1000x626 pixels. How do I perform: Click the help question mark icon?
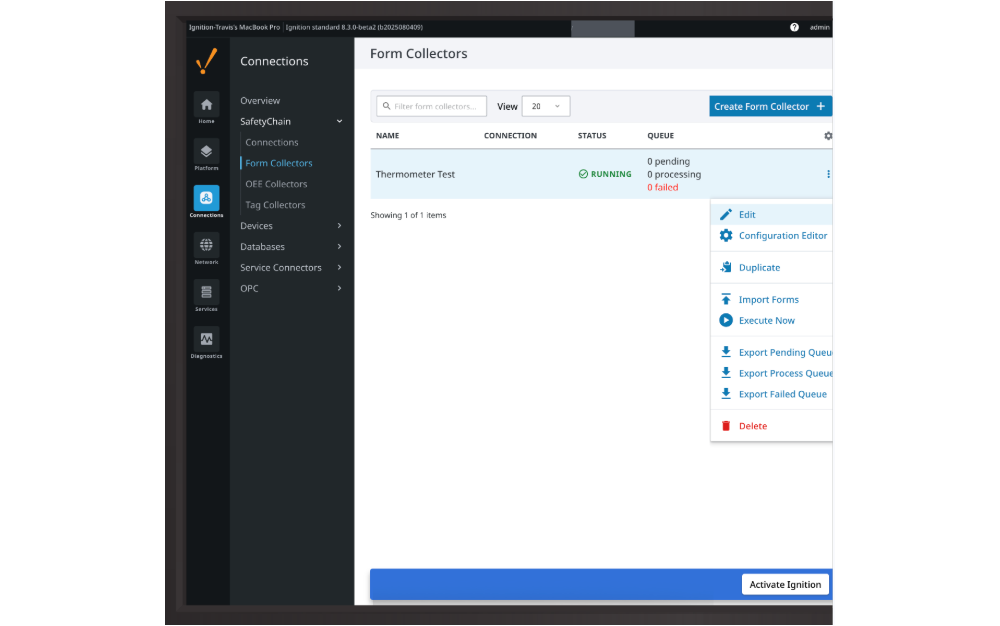794,27
